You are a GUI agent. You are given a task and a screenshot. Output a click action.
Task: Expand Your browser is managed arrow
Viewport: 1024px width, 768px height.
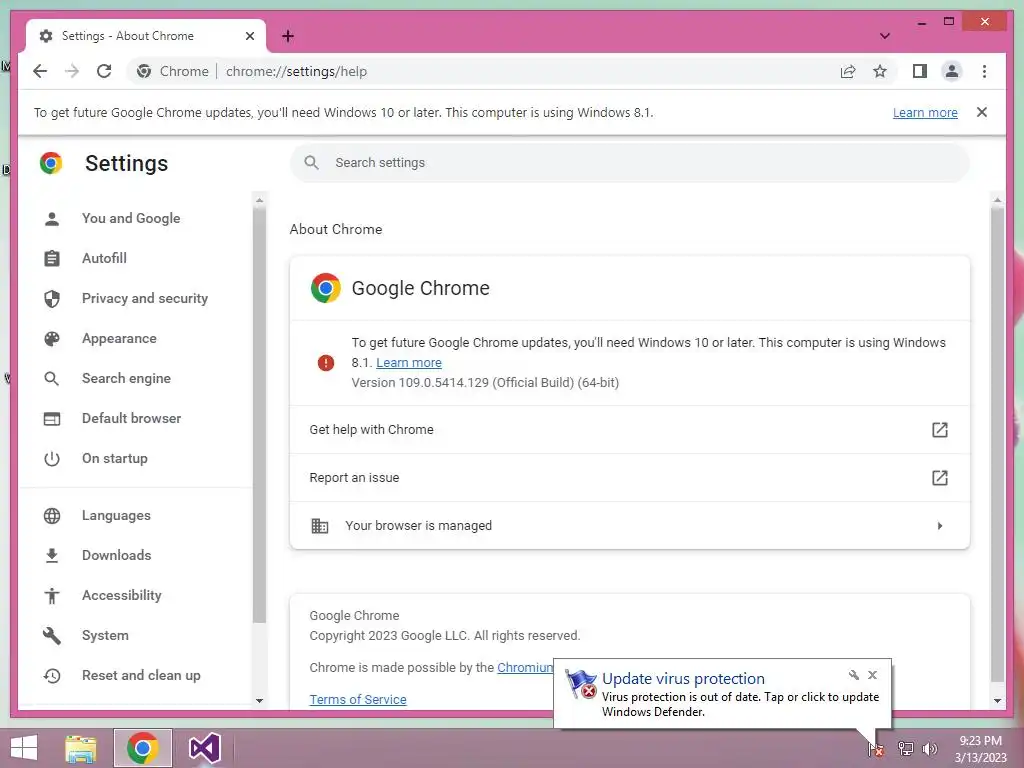pyautogui.click(x=939, y=526)
